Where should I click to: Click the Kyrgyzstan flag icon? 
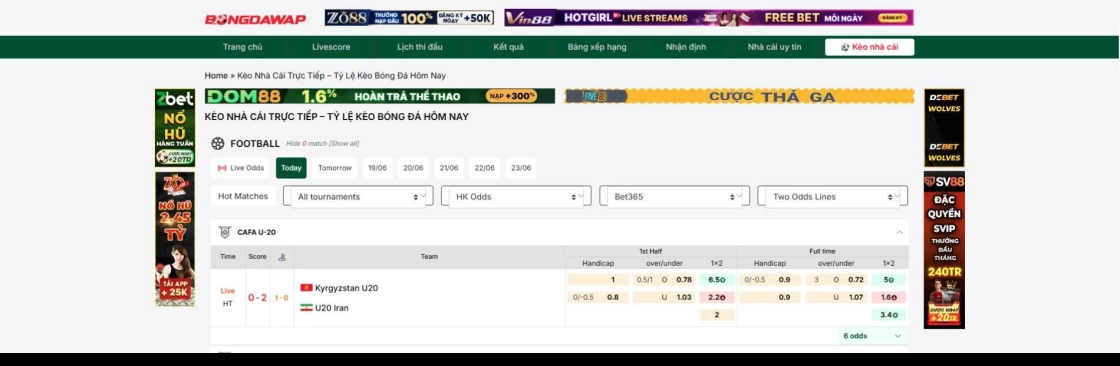tap(306, 288)
